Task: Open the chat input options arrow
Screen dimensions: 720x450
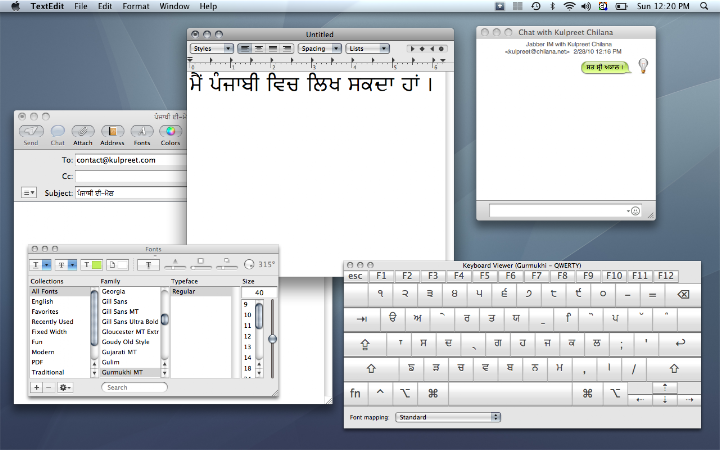Action: pyautogui.click(x=628, y=211)
